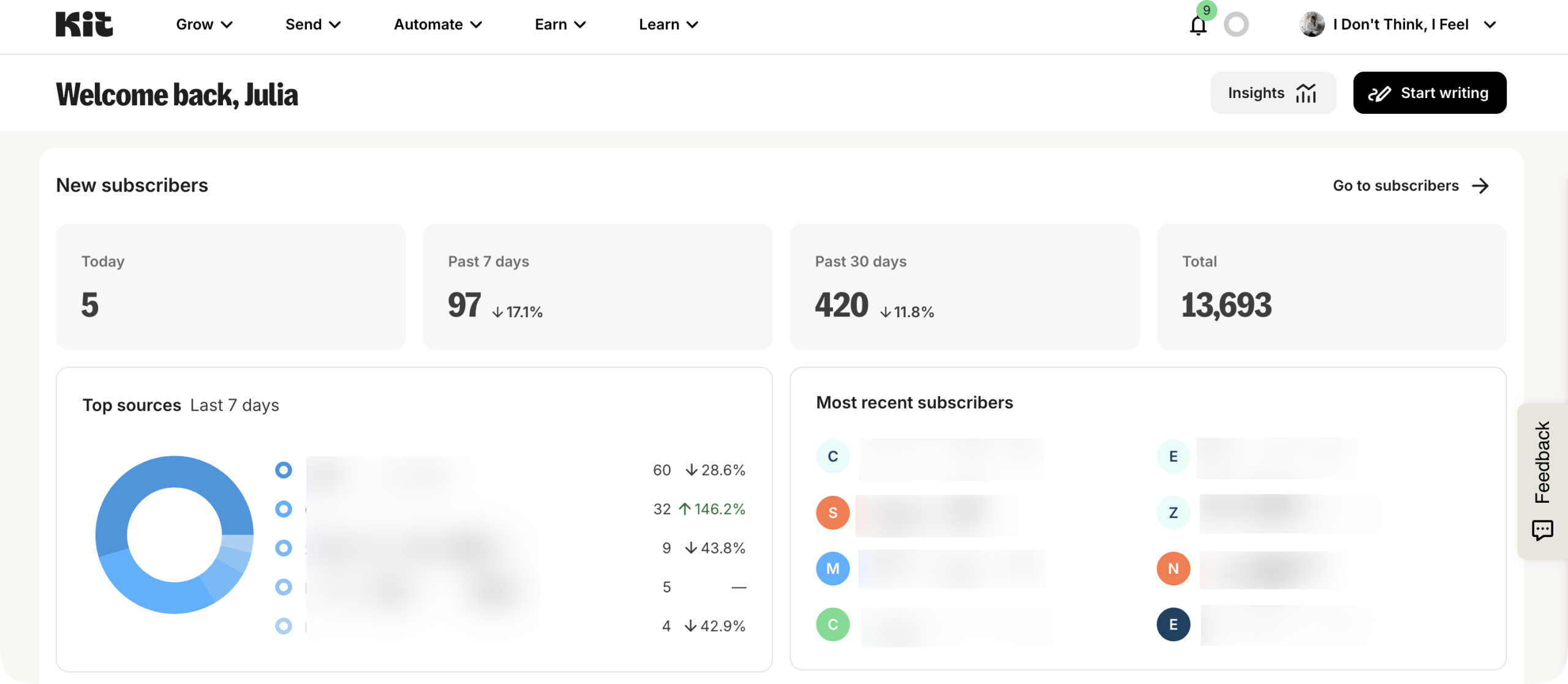The image size is (1568, 684).
Task: Open the notifications bell
Action: 1198,25
